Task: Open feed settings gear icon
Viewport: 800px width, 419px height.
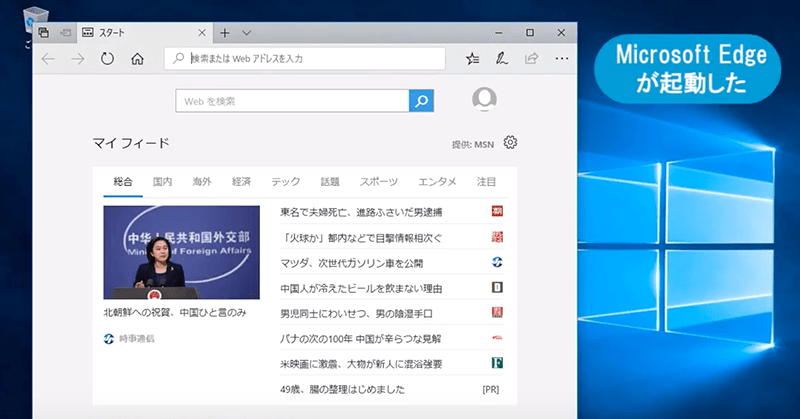Action: [x=510, y=142]
